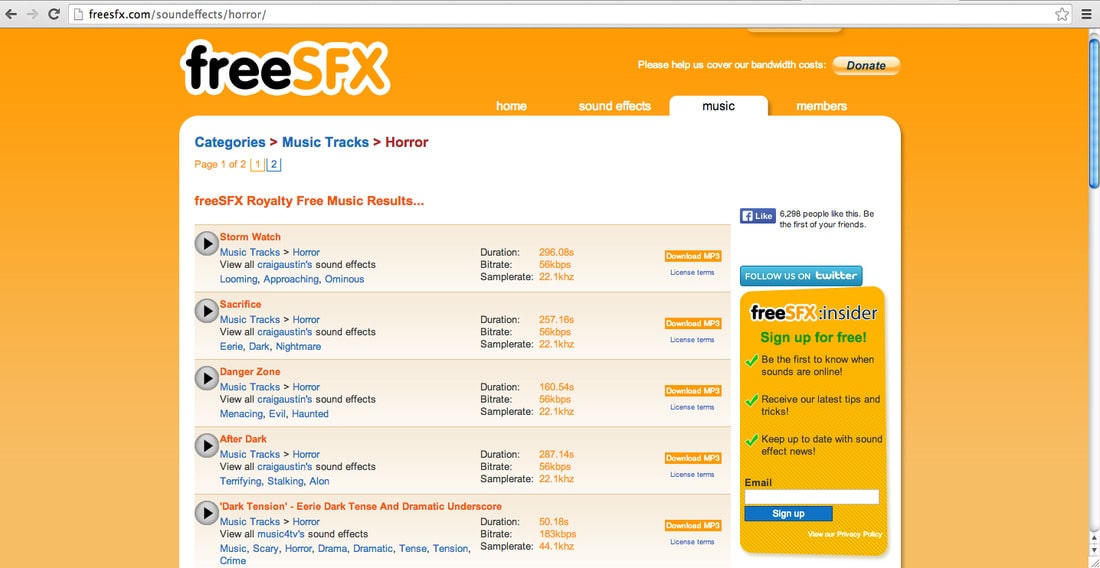Click the Looming tag
Viewport: 1100px width, 568px height.
coord(239,279)
